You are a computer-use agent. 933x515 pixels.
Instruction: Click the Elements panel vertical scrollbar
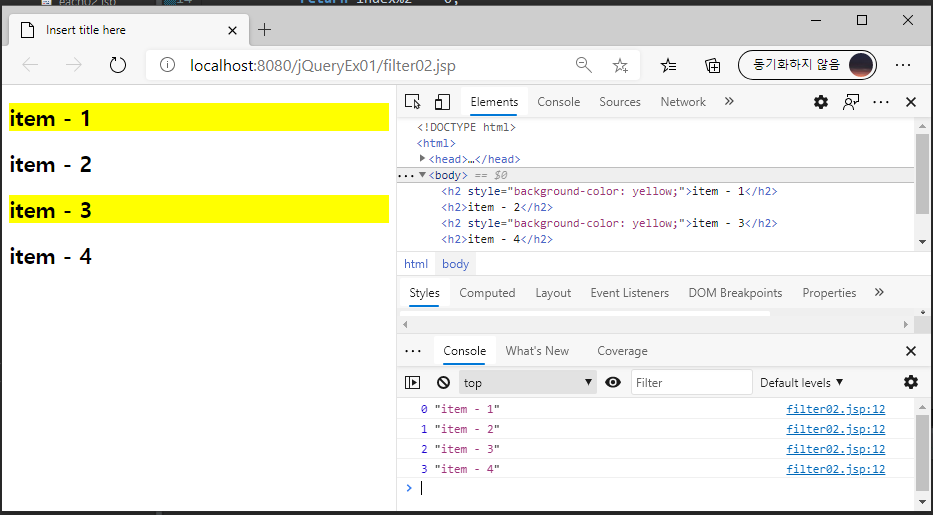(922, 174)
